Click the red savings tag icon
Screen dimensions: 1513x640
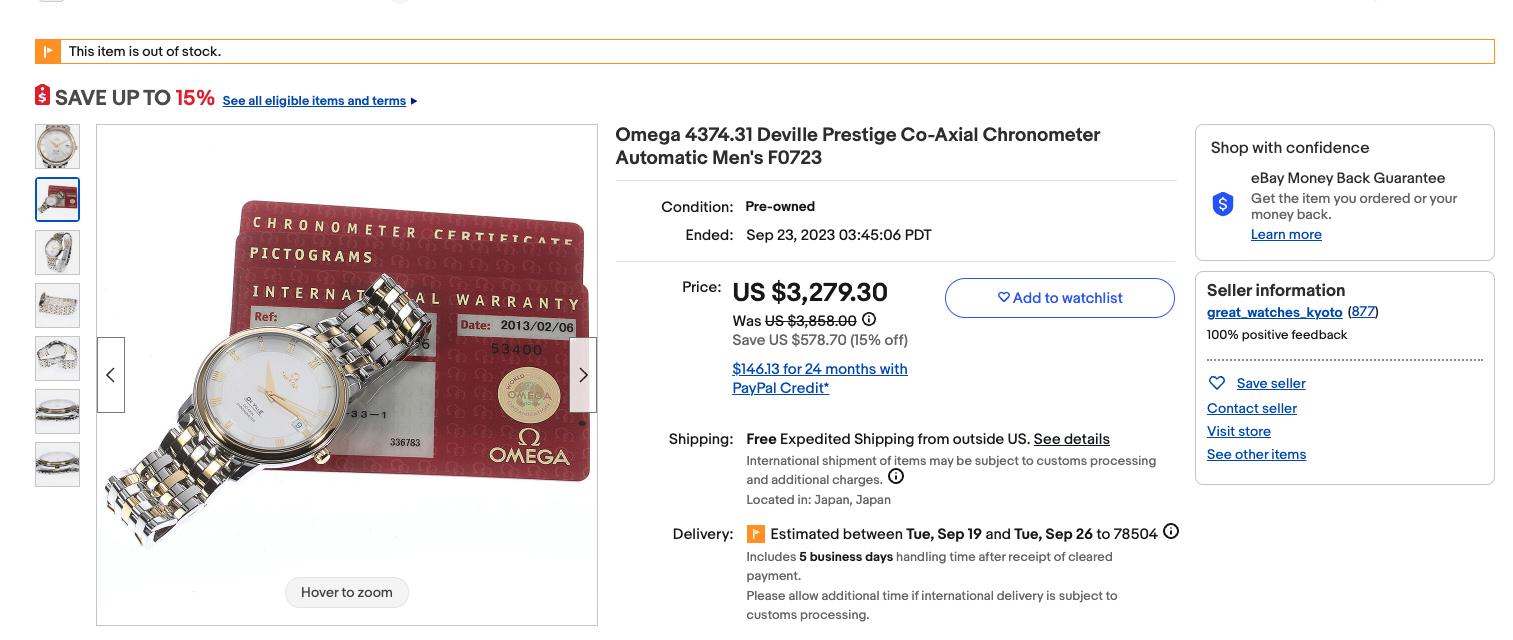pos(42,96)
